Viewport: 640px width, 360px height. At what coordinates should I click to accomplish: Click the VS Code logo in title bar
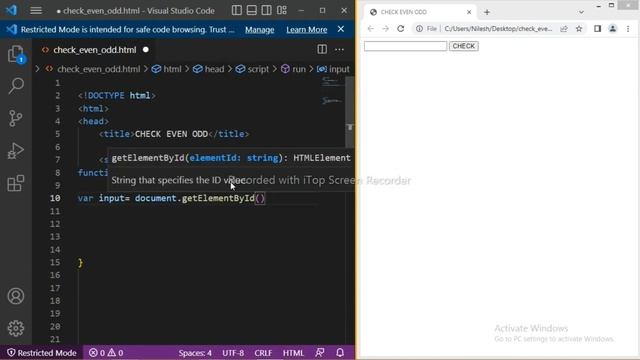[11, 10]
